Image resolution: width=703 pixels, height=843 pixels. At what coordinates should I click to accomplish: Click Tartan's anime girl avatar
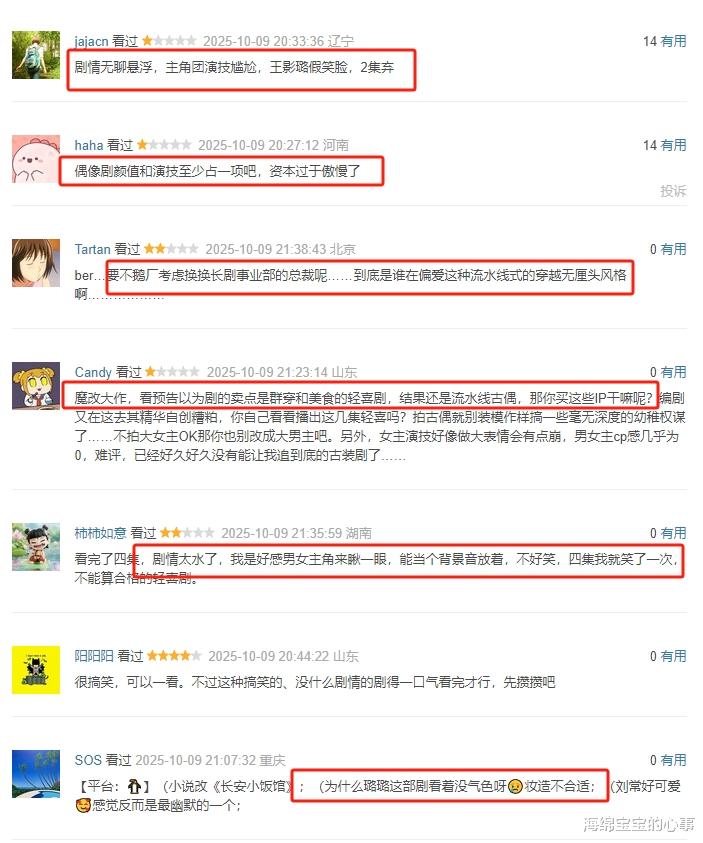click(36, 263)
